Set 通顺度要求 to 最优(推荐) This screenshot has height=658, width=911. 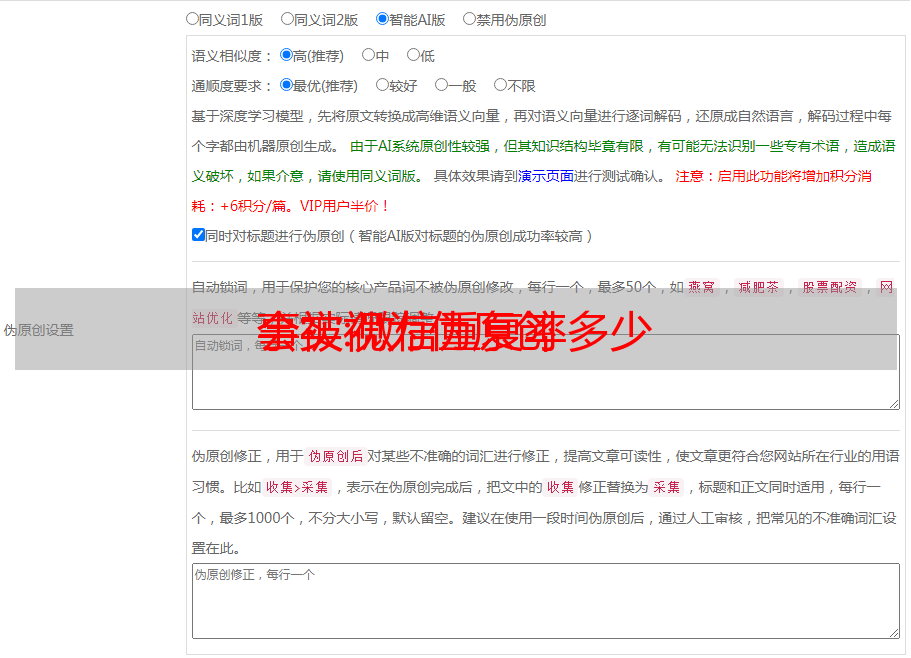287,86
